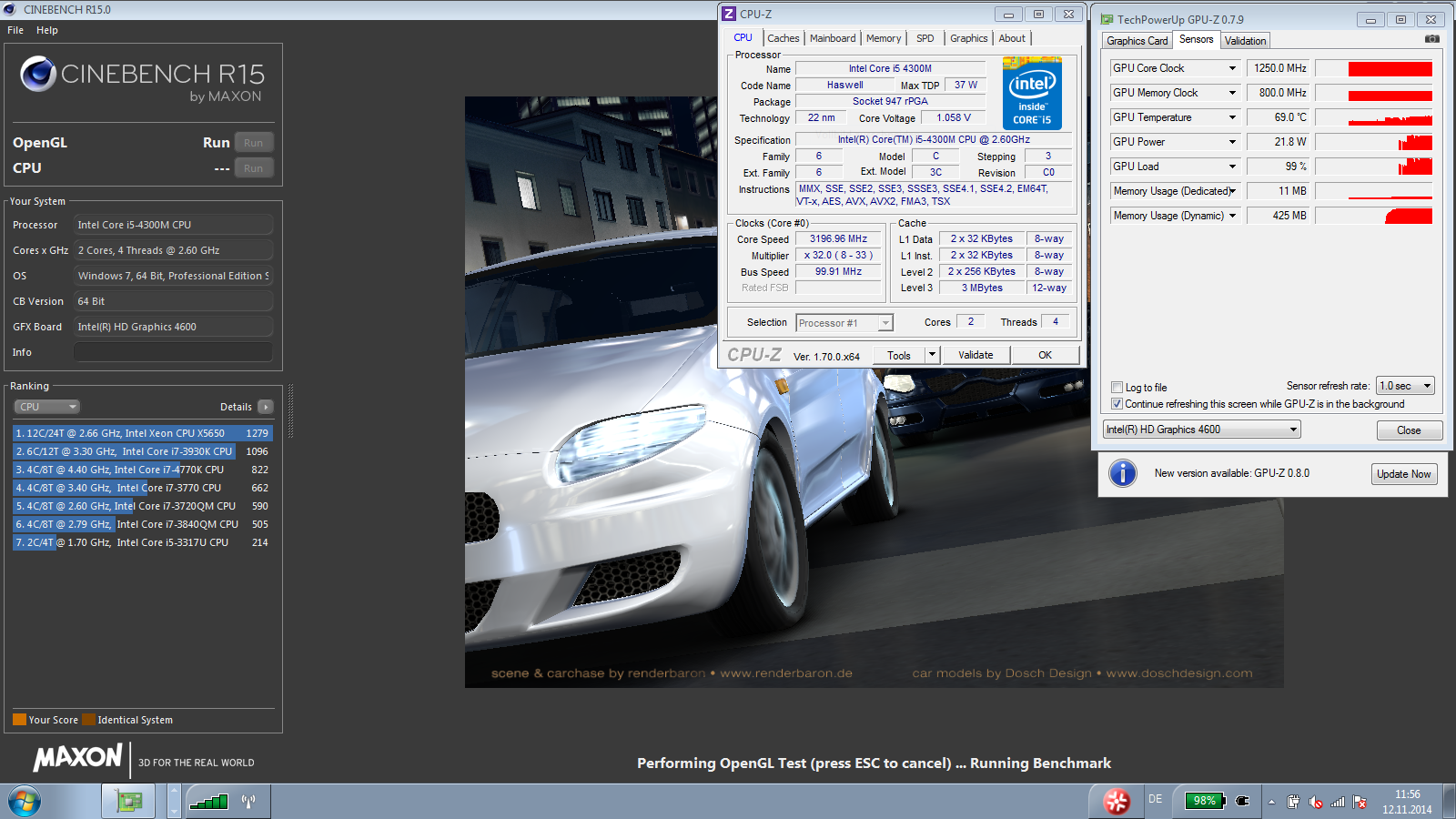Image resolution: width=1456 pixels, height=819 pixels.
Task: Uncheck Continue refreshing in background option
Action: coord(1117,404)
